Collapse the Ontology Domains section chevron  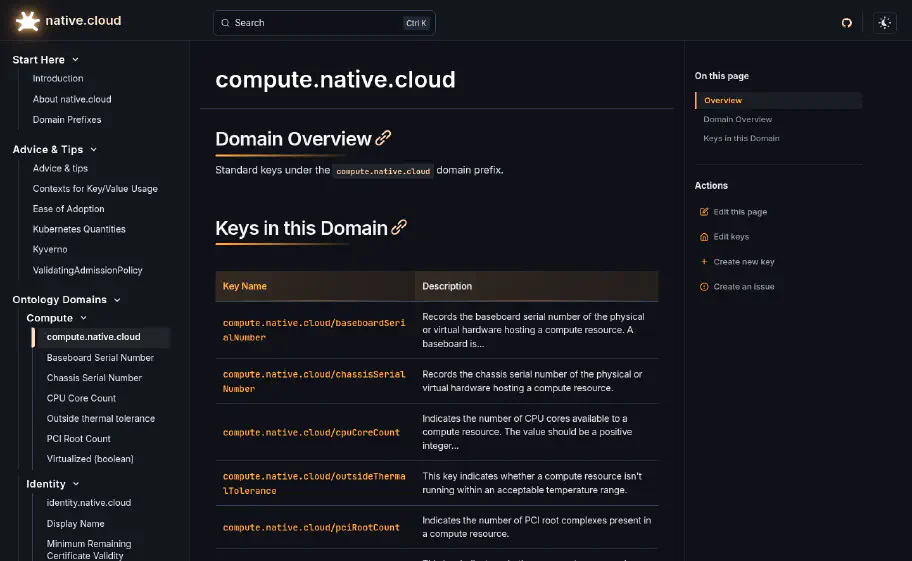(x=117, y=300)
